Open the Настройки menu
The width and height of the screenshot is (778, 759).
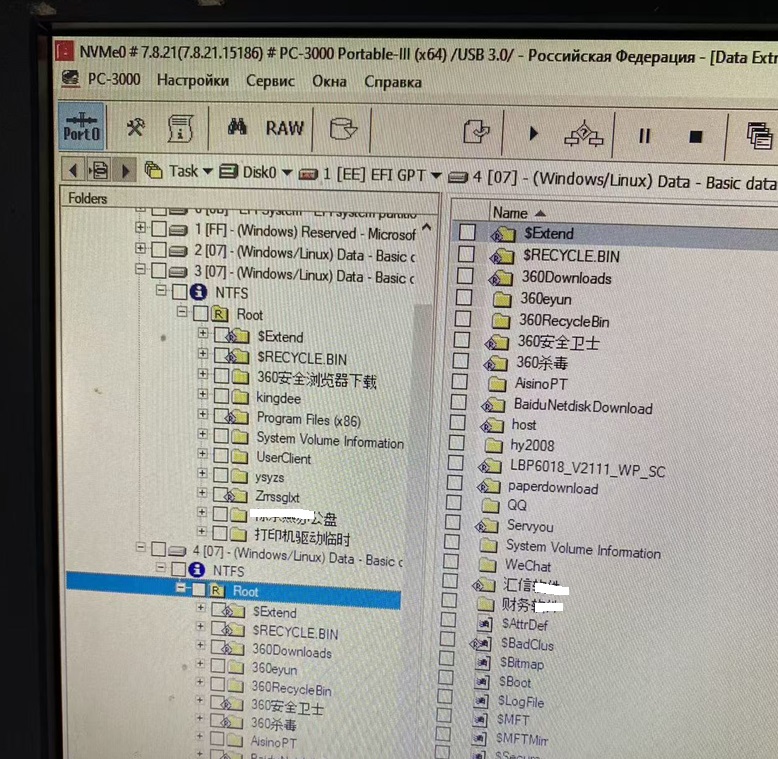[193, 80]
